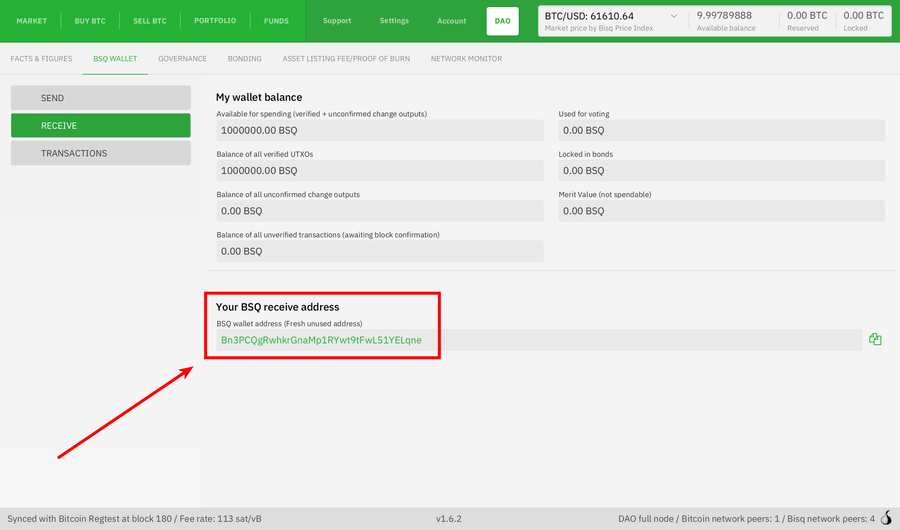Open the Bonding tab
The height and width of the screenshot is (530, 900).
point(244,59)
